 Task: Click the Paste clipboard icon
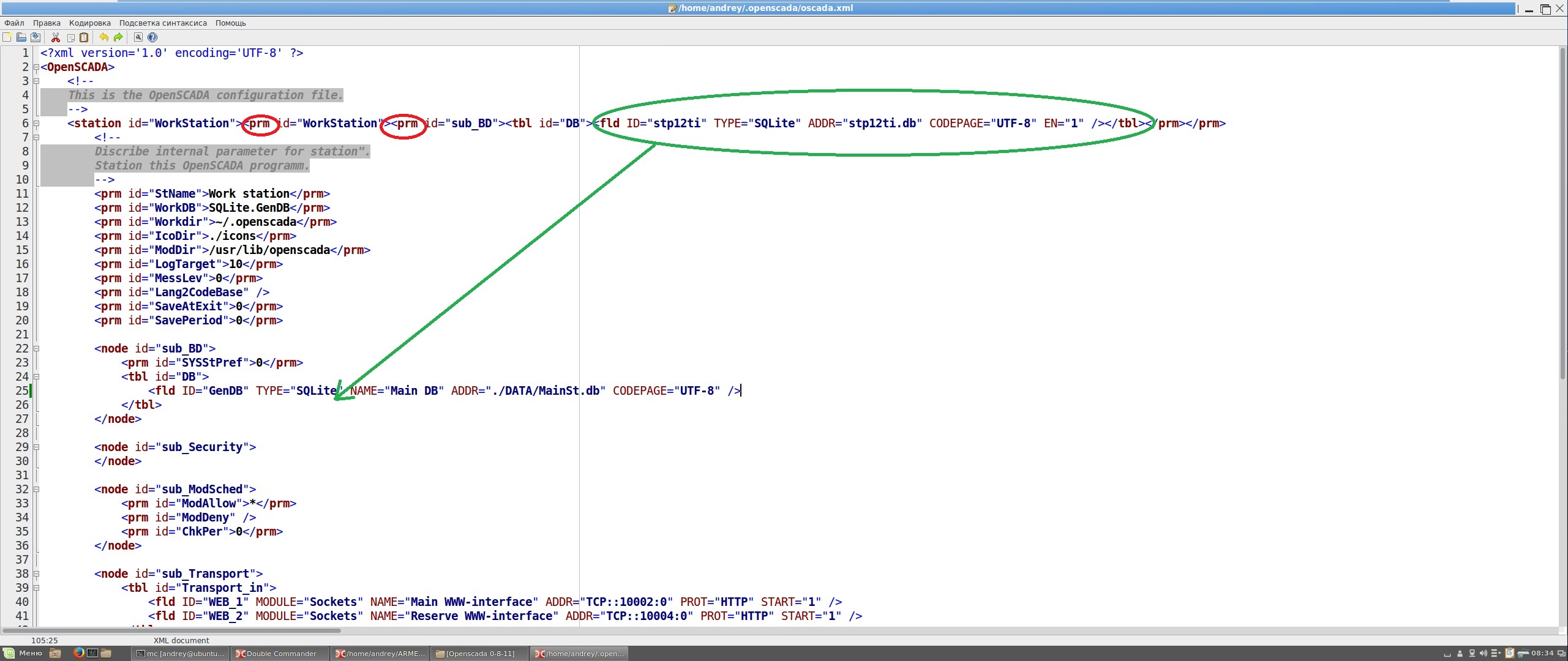point(84,37)
